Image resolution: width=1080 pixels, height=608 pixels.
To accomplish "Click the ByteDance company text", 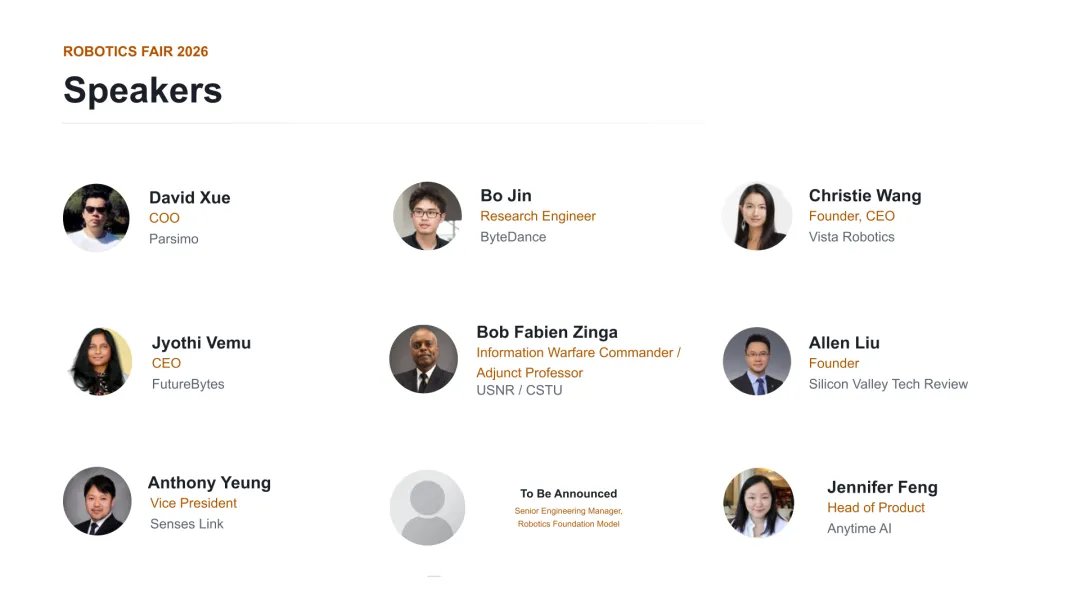I will pyautogui.click(x=513, y=237).
